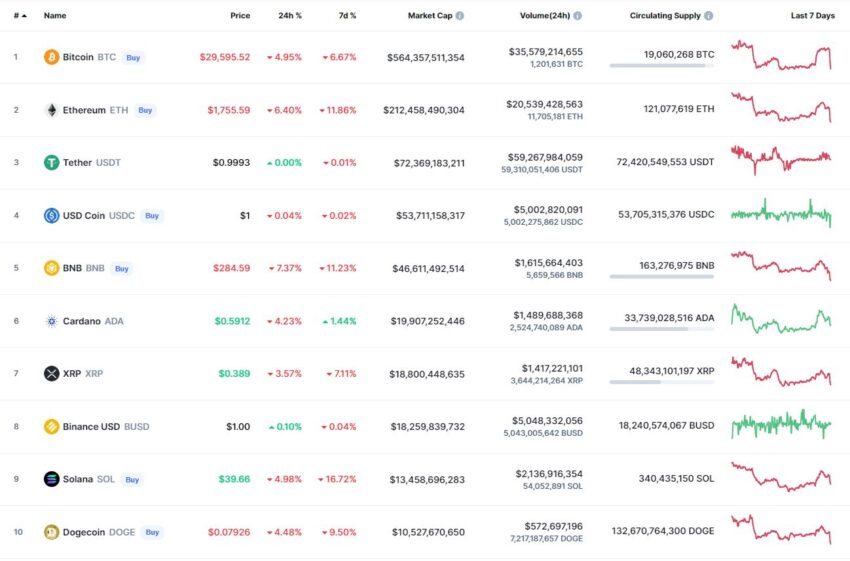
Task: Click the Ethereum diamond logo icon
Action: (51, 110)
